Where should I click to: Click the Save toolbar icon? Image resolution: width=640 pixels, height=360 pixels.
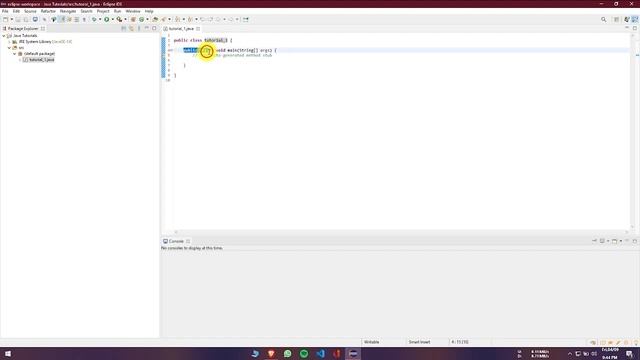pos(18,19)
